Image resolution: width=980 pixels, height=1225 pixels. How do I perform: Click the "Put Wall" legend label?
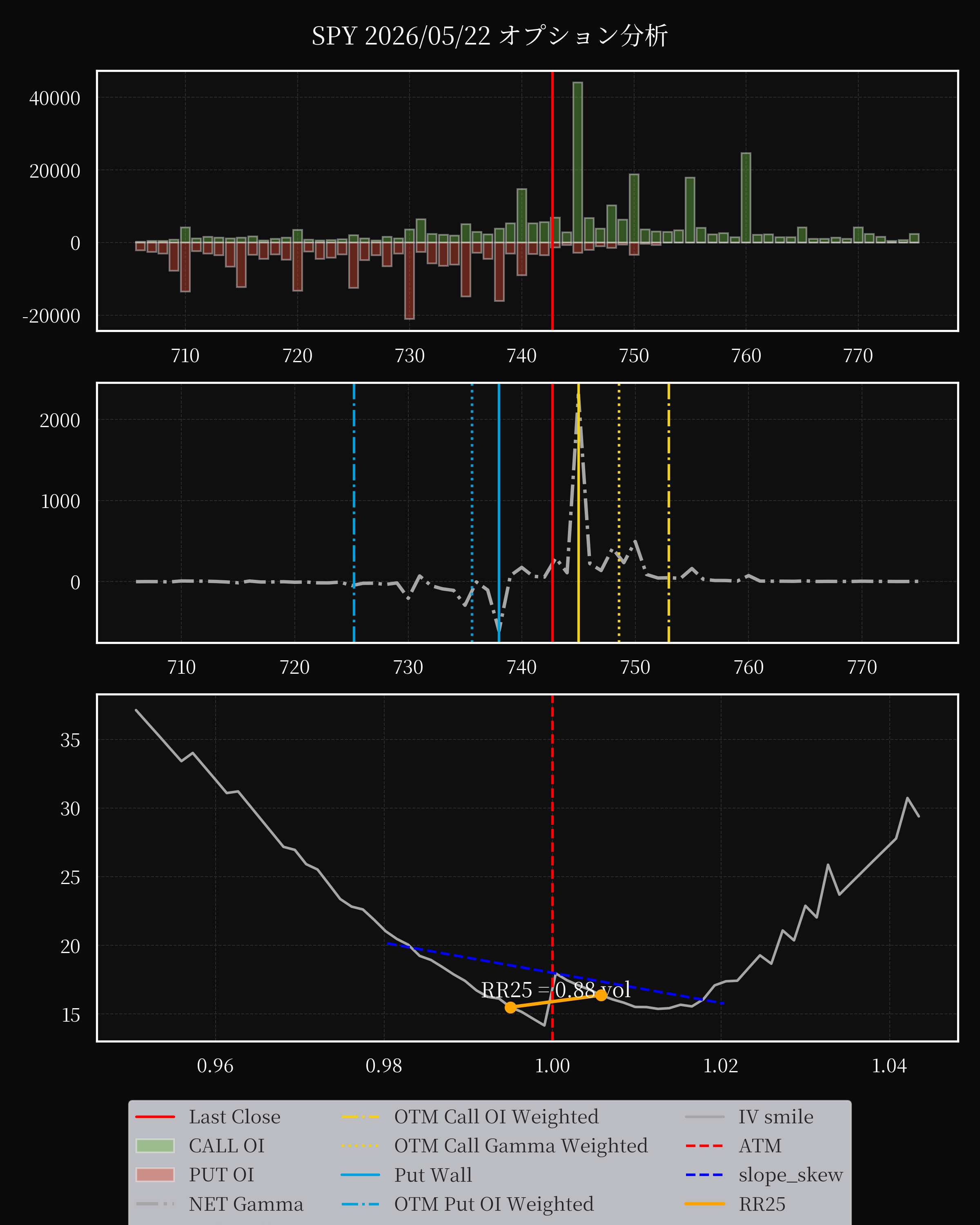click(x=434, y=1174)
